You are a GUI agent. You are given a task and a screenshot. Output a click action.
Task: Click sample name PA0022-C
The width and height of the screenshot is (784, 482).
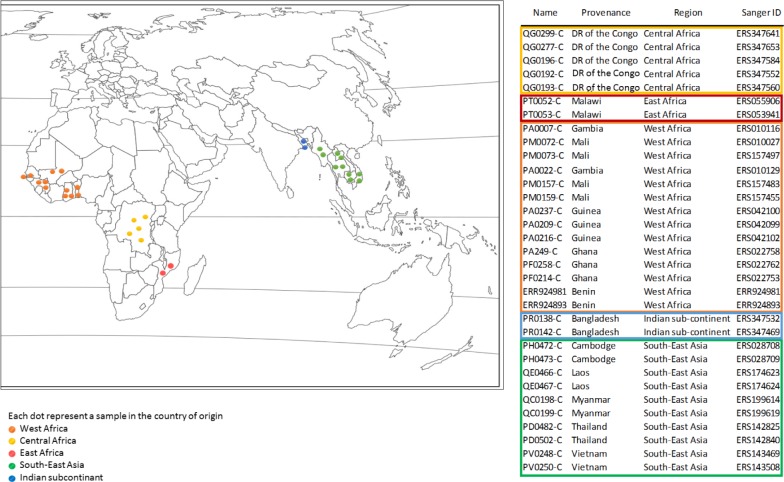pyautogui.click(x=542, y=170)
